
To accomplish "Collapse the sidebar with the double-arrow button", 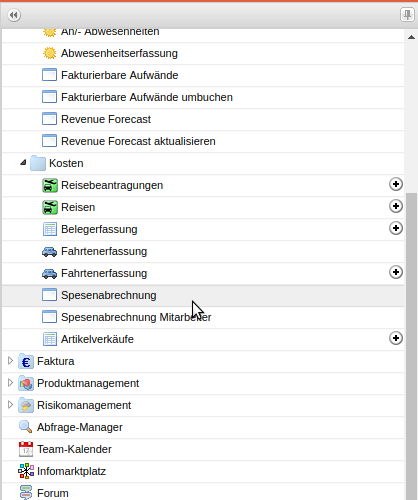I will click(14, 15).
